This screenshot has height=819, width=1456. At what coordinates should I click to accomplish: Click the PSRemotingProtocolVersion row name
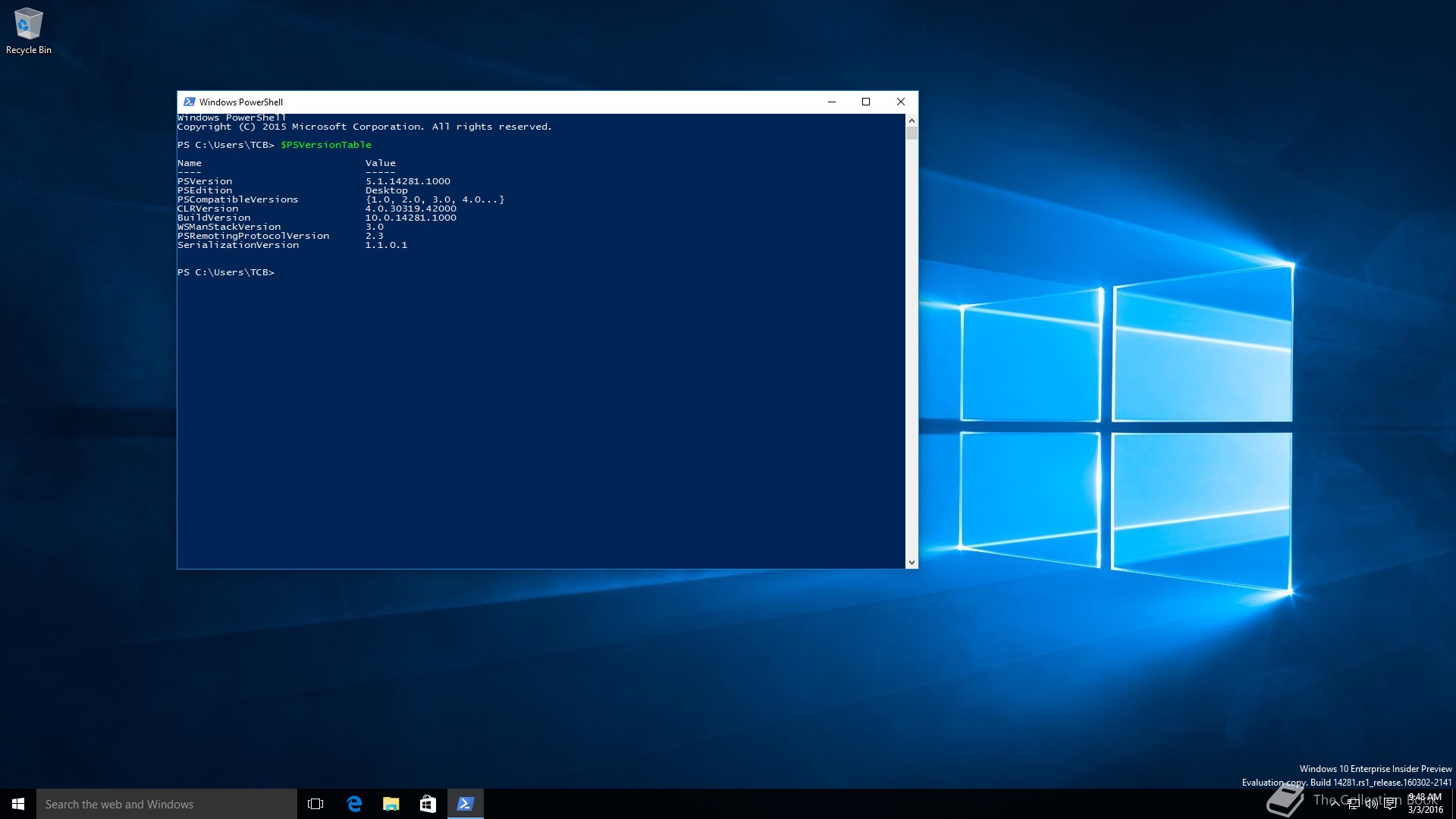tap(253, 236)
